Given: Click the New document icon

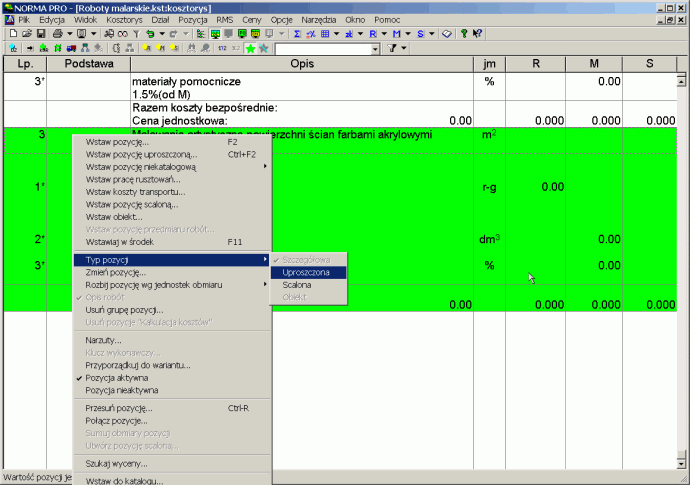Looking at the screenshot, I should click(11, 34).
